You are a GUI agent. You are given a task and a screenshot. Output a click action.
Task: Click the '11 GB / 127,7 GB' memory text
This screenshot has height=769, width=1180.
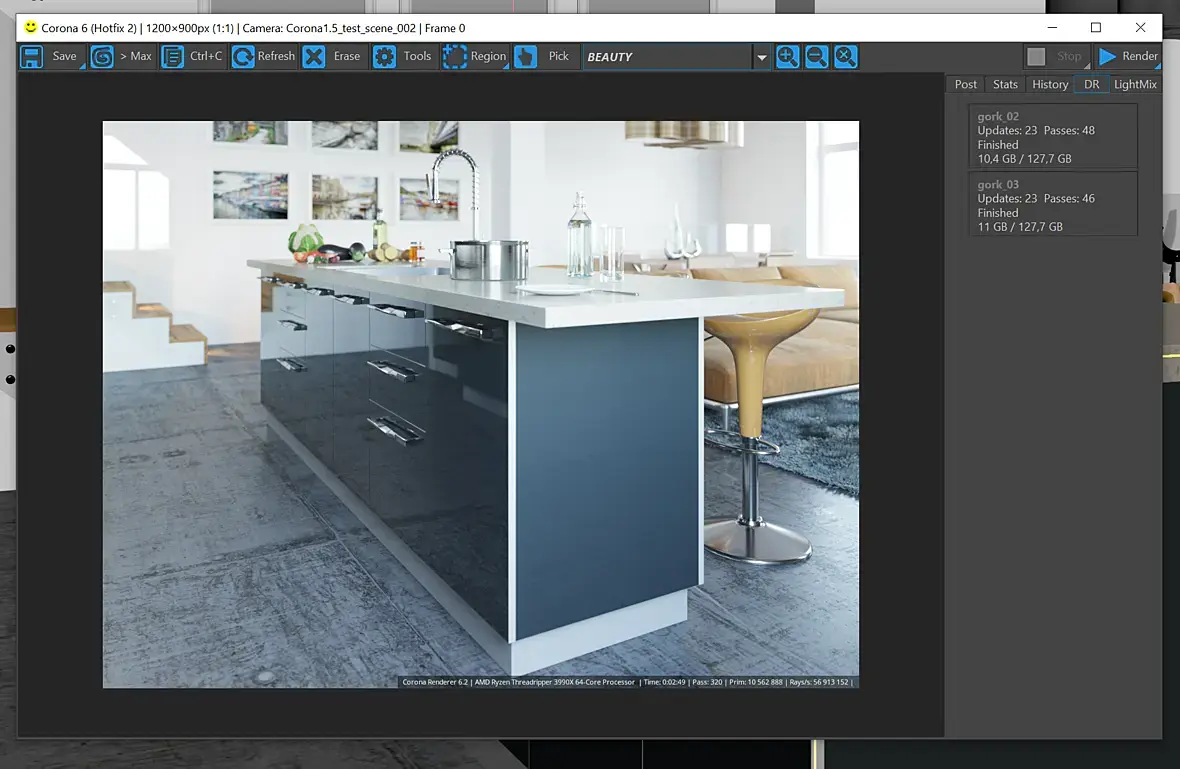click(x=1020, y=226)
